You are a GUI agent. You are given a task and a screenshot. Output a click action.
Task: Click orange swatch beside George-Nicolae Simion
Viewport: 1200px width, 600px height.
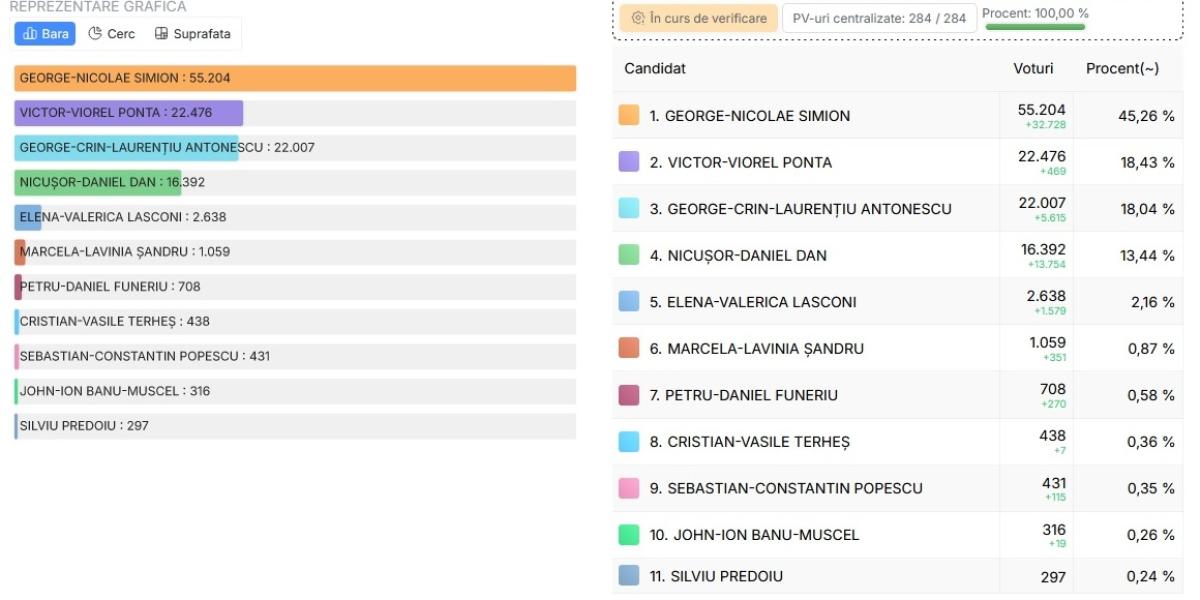pyautogui.click(x=629, y=116)
